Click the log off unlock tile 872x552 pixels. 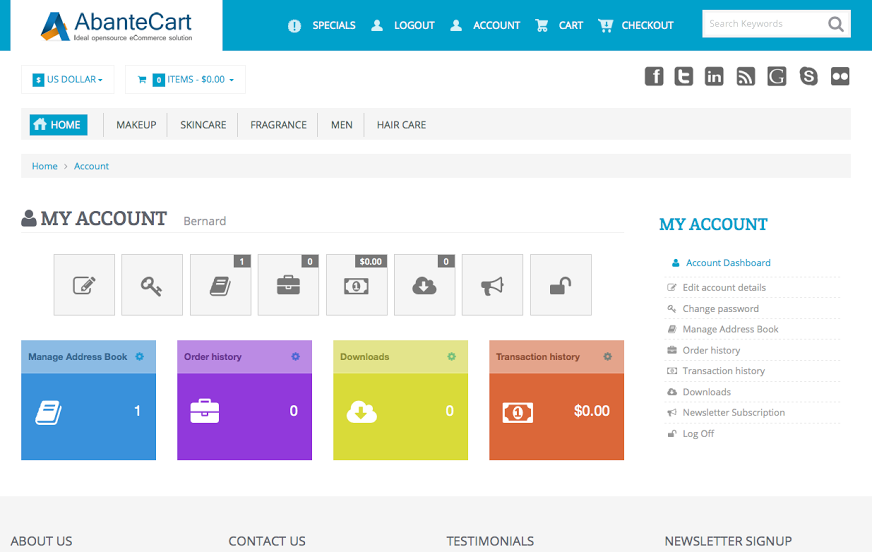click(561, 285)
